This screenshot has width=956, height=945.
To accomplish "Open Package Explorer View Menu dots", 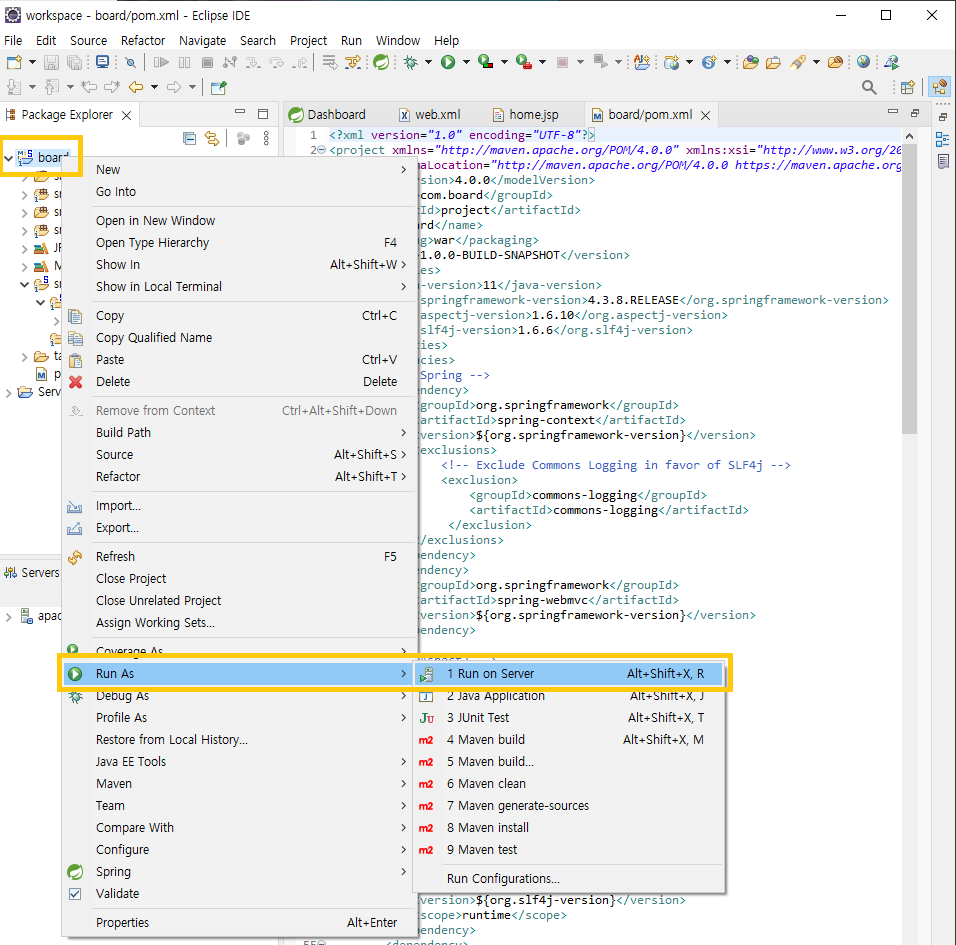I will click(266, 139).
